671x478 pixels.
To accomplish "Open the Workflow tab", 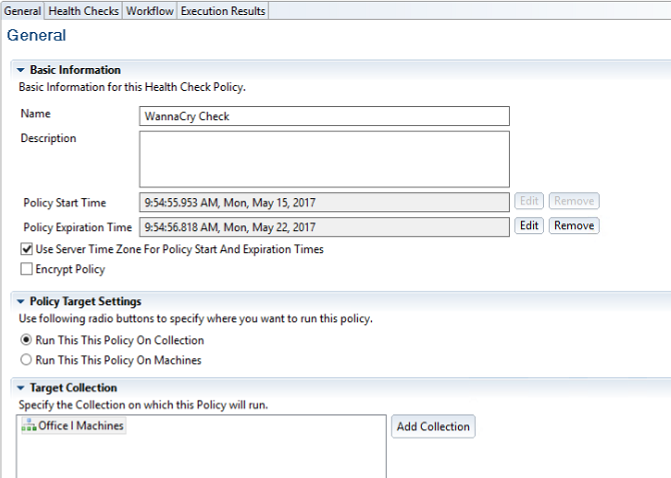I will coord(150,11).
